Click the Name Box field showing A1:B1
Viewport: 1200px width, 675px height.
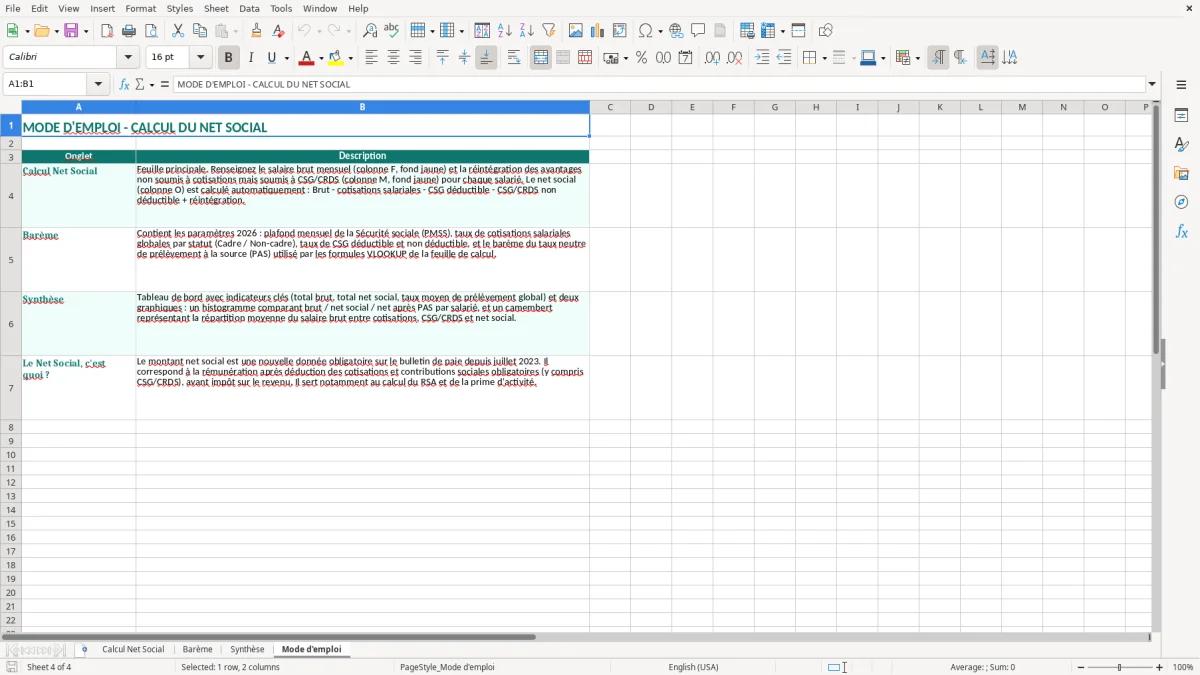click(x=45, y=84)
